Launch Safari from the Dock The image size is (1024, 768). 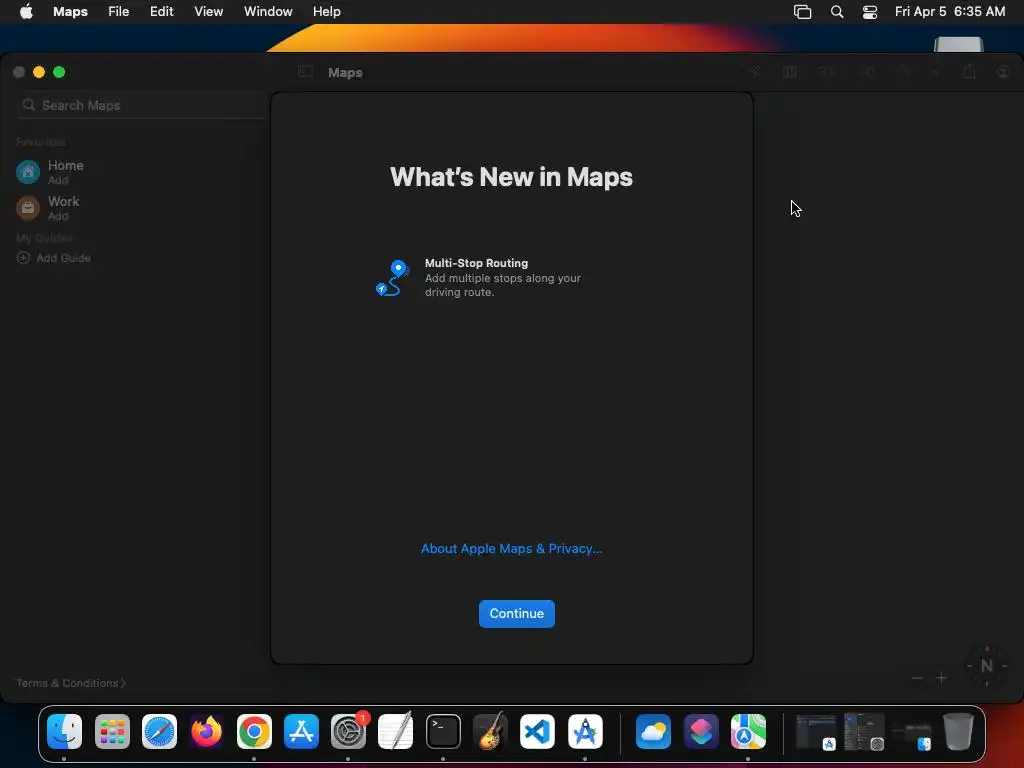159,731
